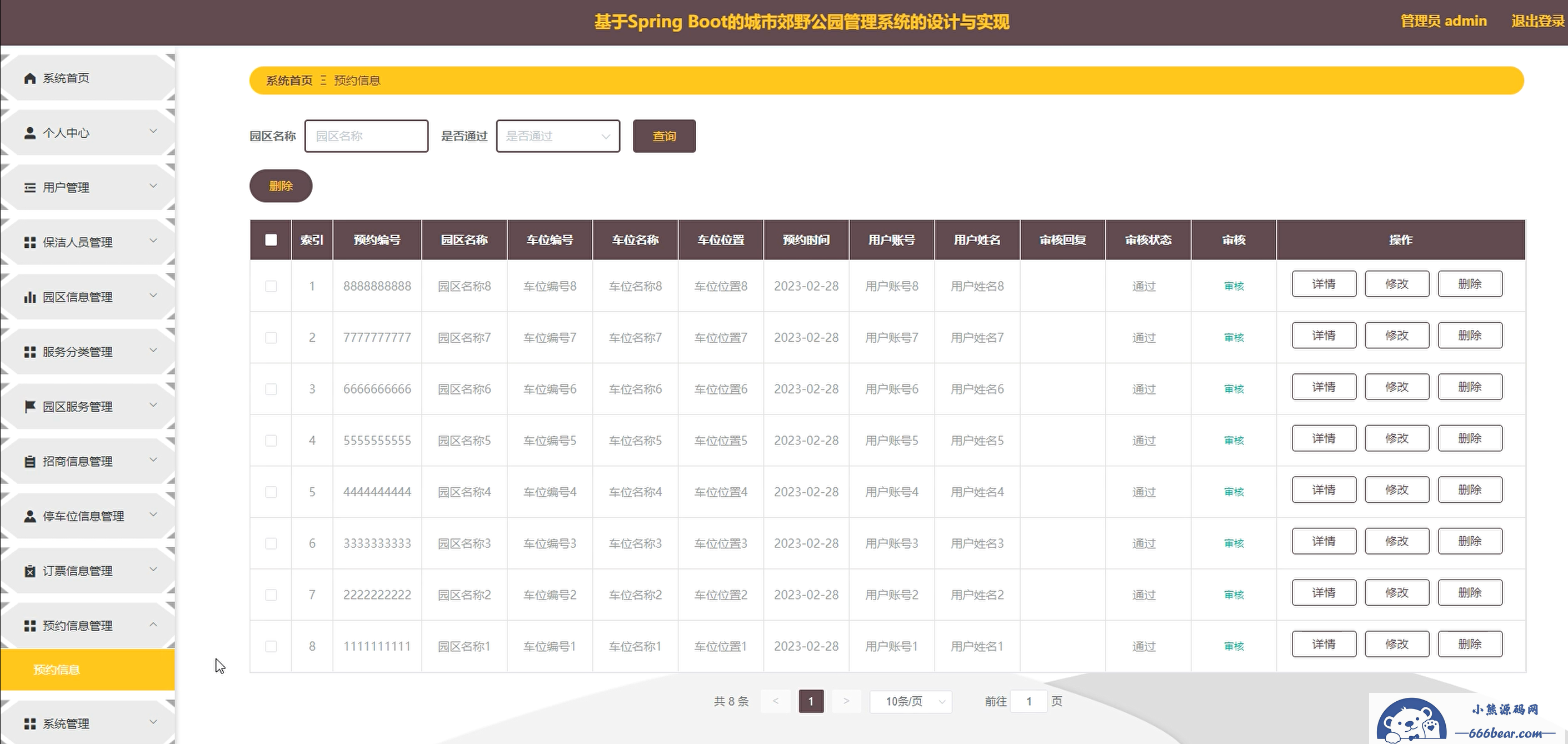Click the home icon beside 系统首页
Image resolution: width=1568 pixels, height=744 pixels.
tap(30, 78)
